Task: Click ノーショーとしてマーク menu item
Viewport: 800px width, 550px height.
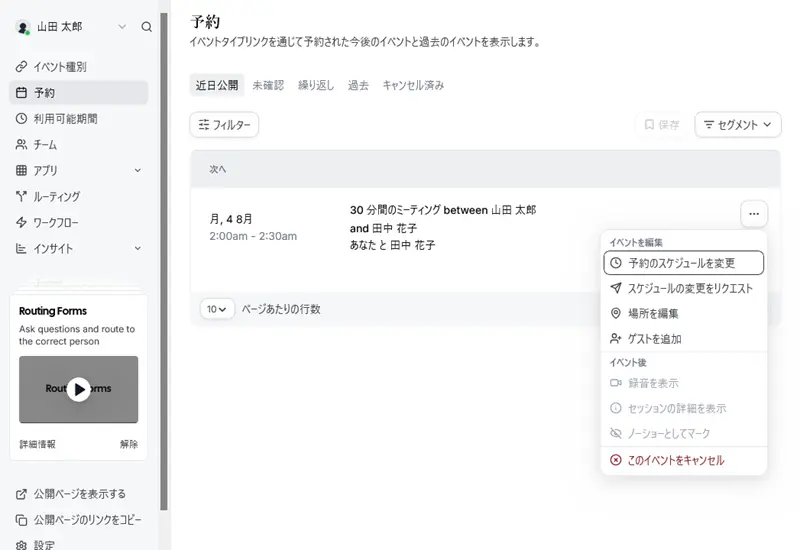Action: pos(684,434)
